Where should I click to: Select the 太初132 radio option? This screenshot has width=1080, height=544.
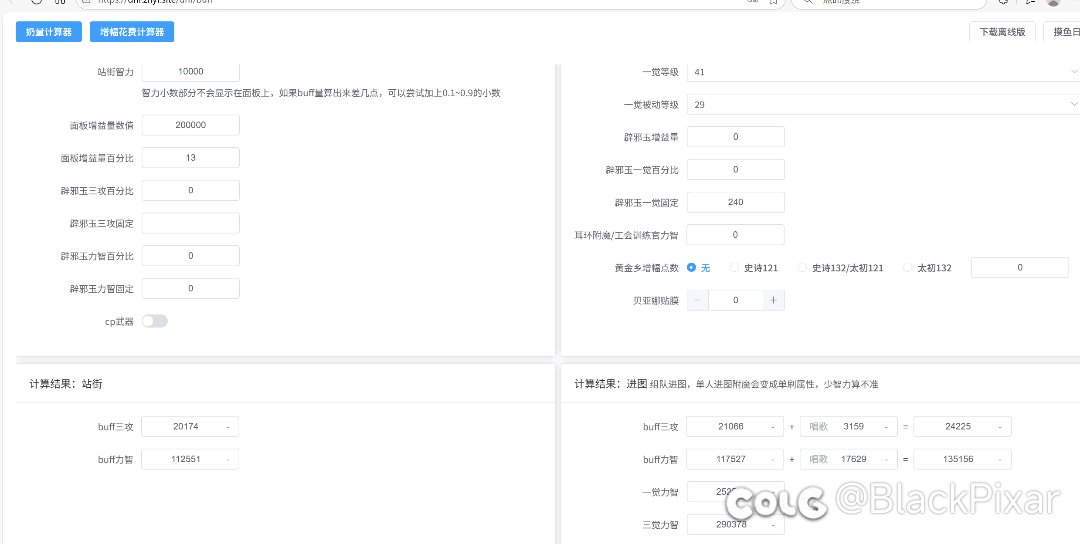click(x=928, y=268)
